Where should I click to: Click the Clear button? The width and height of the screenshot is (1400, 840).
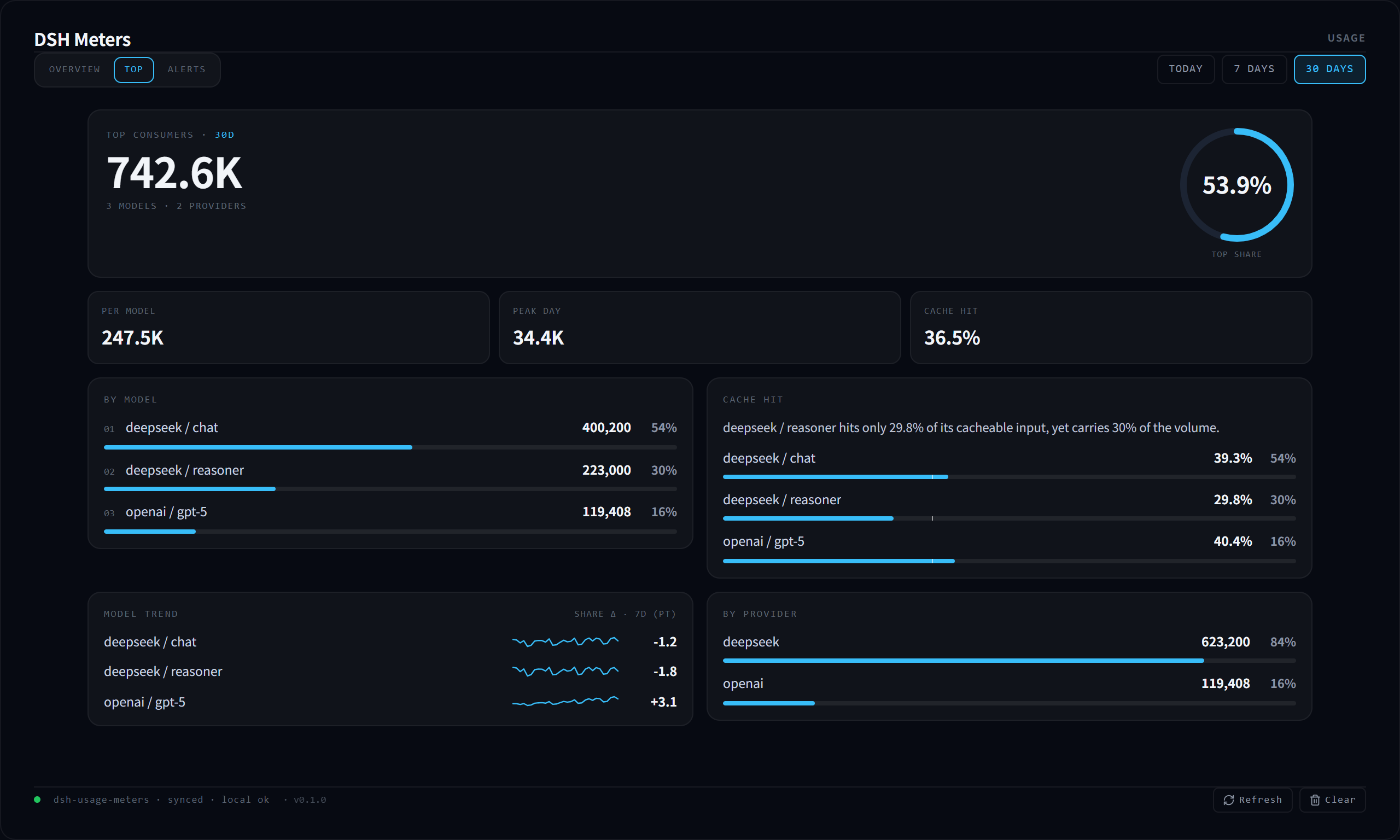click(x=1333, y=800)
